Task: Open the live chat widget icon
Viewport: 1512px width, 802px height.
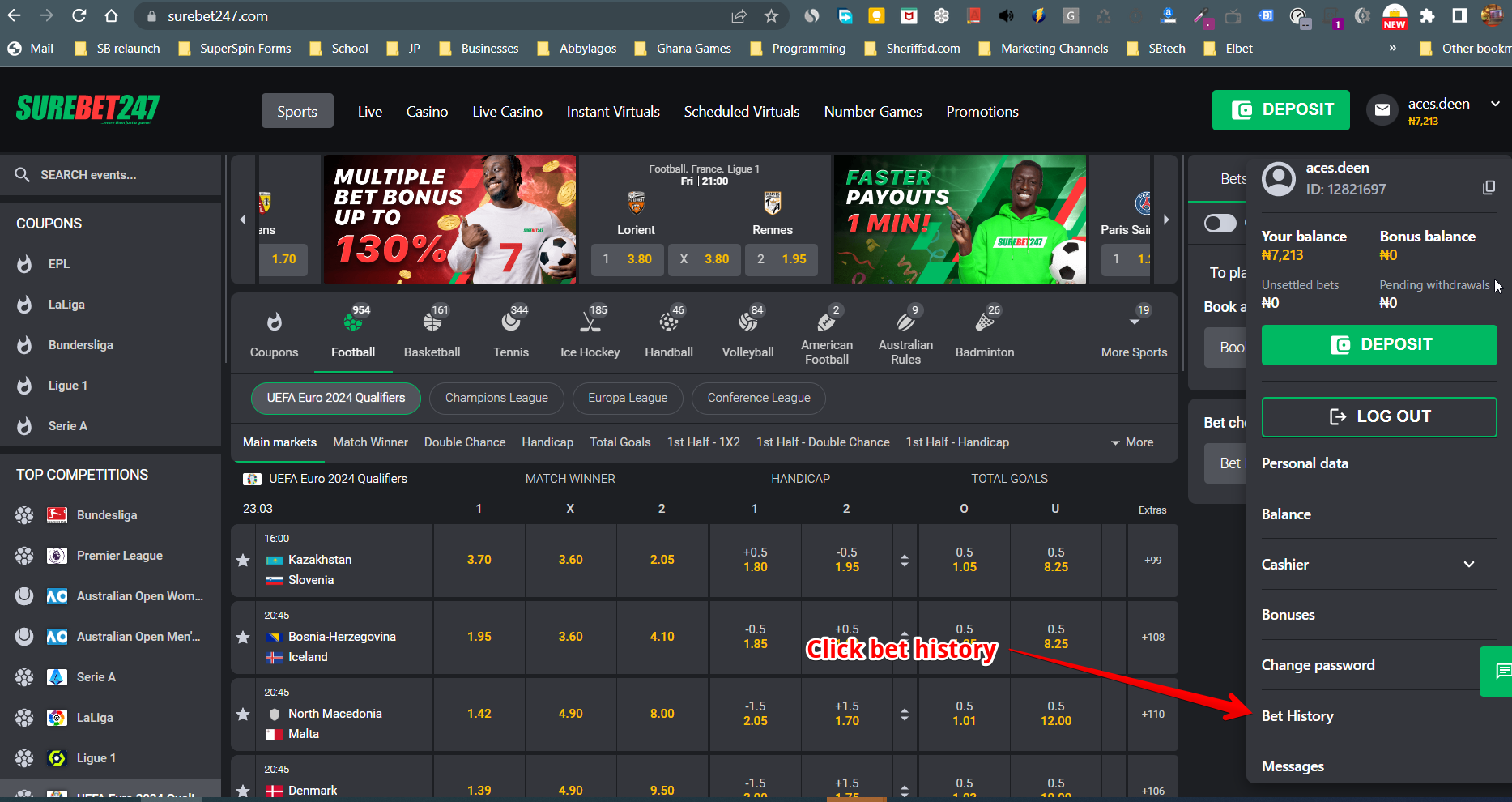Action: point(1501,671)
